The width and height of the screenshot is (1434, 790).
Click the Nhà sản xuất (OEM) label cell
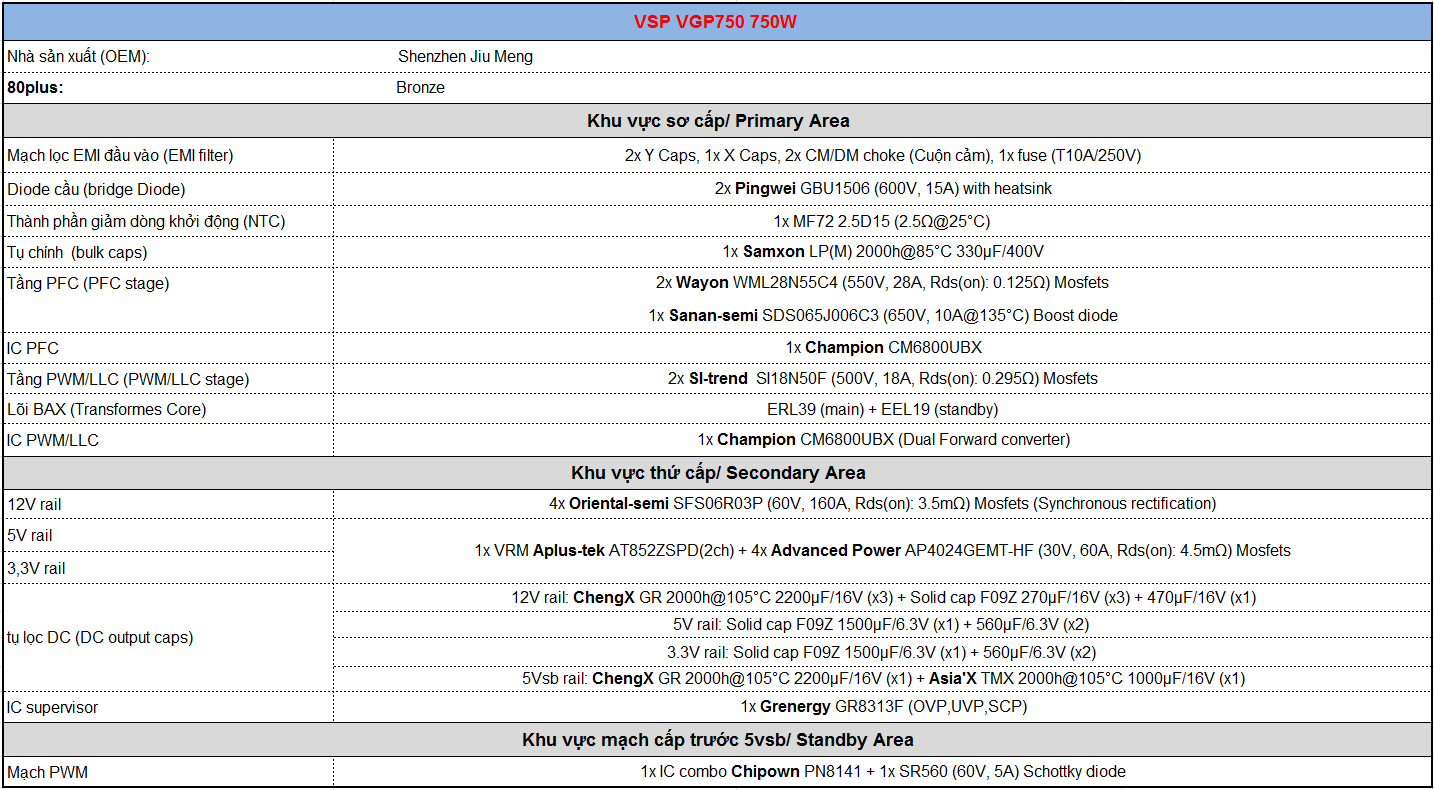(x=168, y=57)
